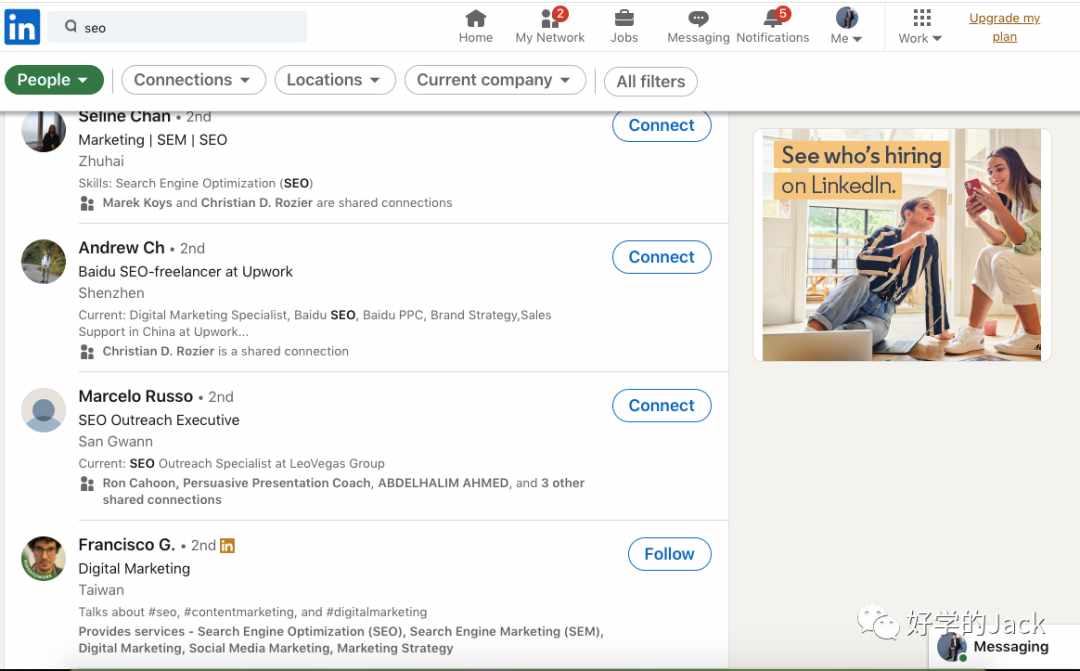Click 'Baidu SEO-freelancer at Upwork' headline

click(185, 271)
